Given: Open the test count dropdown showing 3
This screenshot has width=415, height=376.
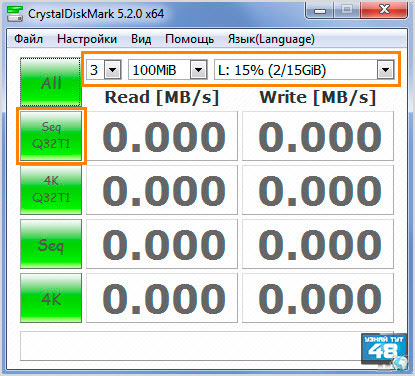Looking at the screenshot, I should point(104,70).
